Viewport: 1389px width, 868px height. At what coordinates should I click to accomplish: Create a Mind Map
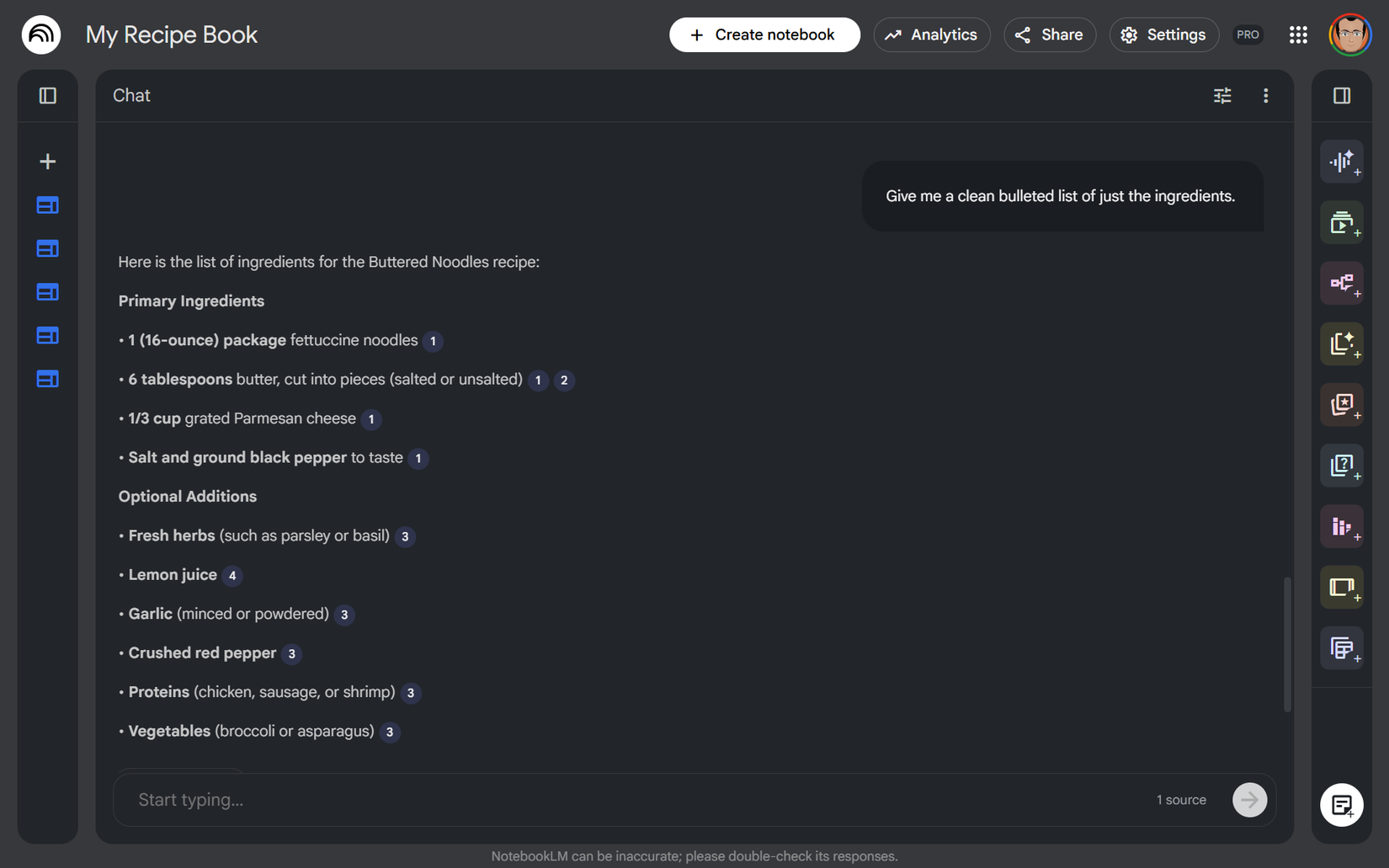tap(1342, 283)
